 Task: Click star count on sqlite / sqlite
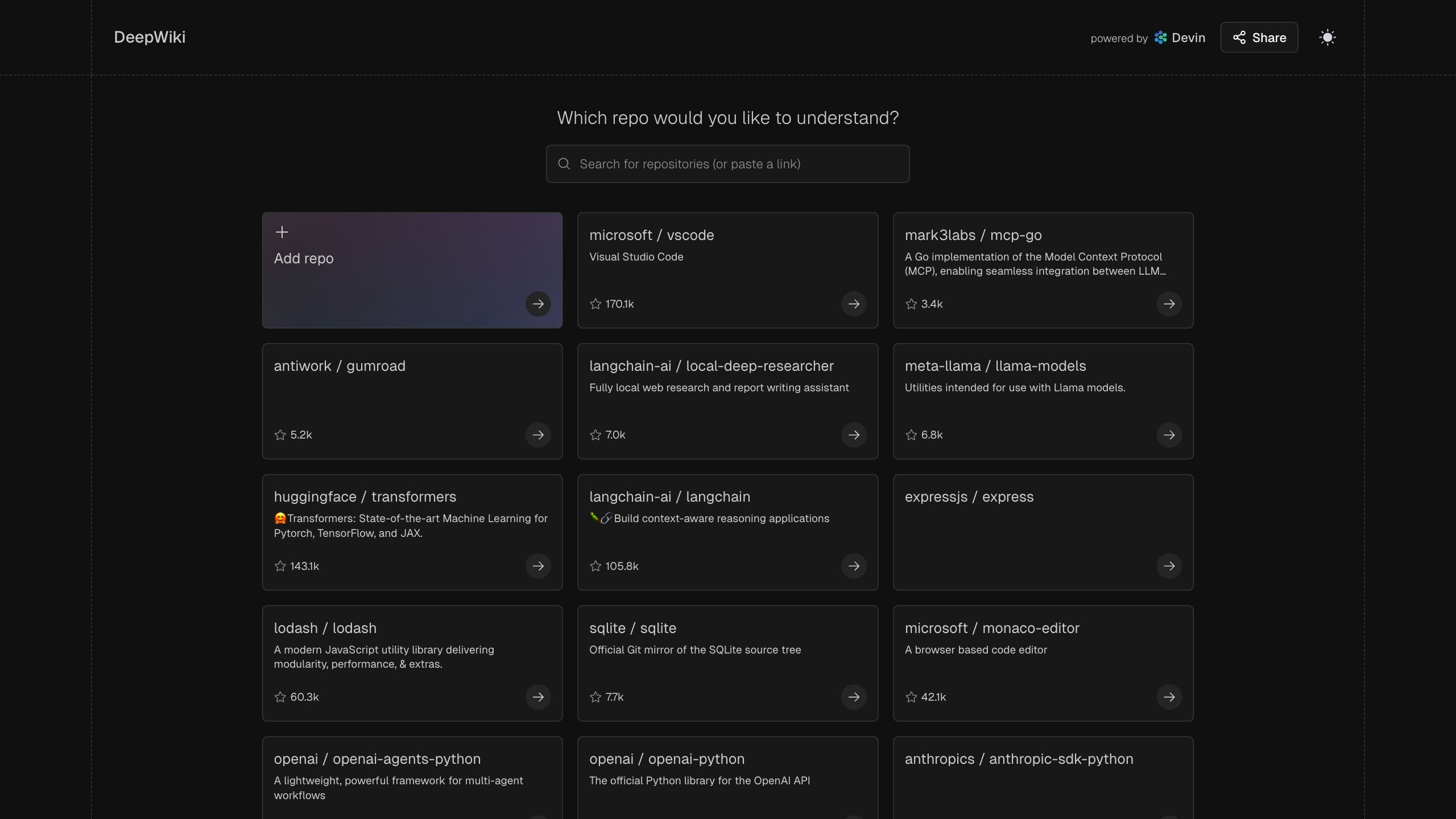[614, 697]
